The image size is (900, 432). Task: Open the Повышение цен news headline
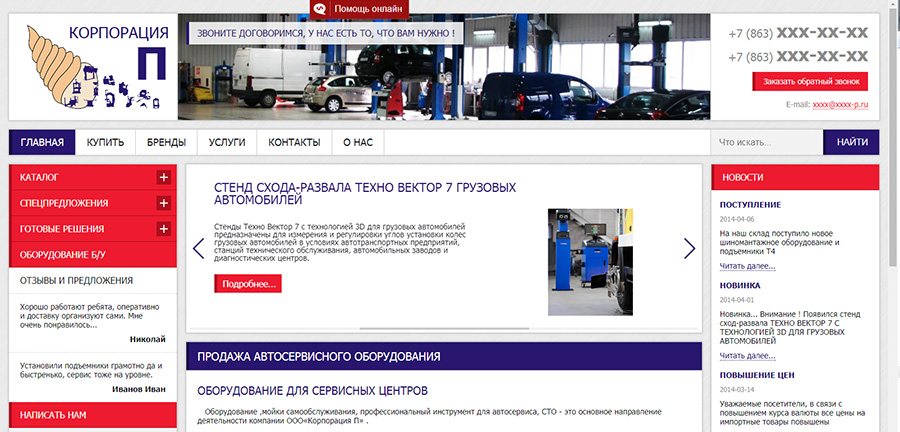(757, 375)
